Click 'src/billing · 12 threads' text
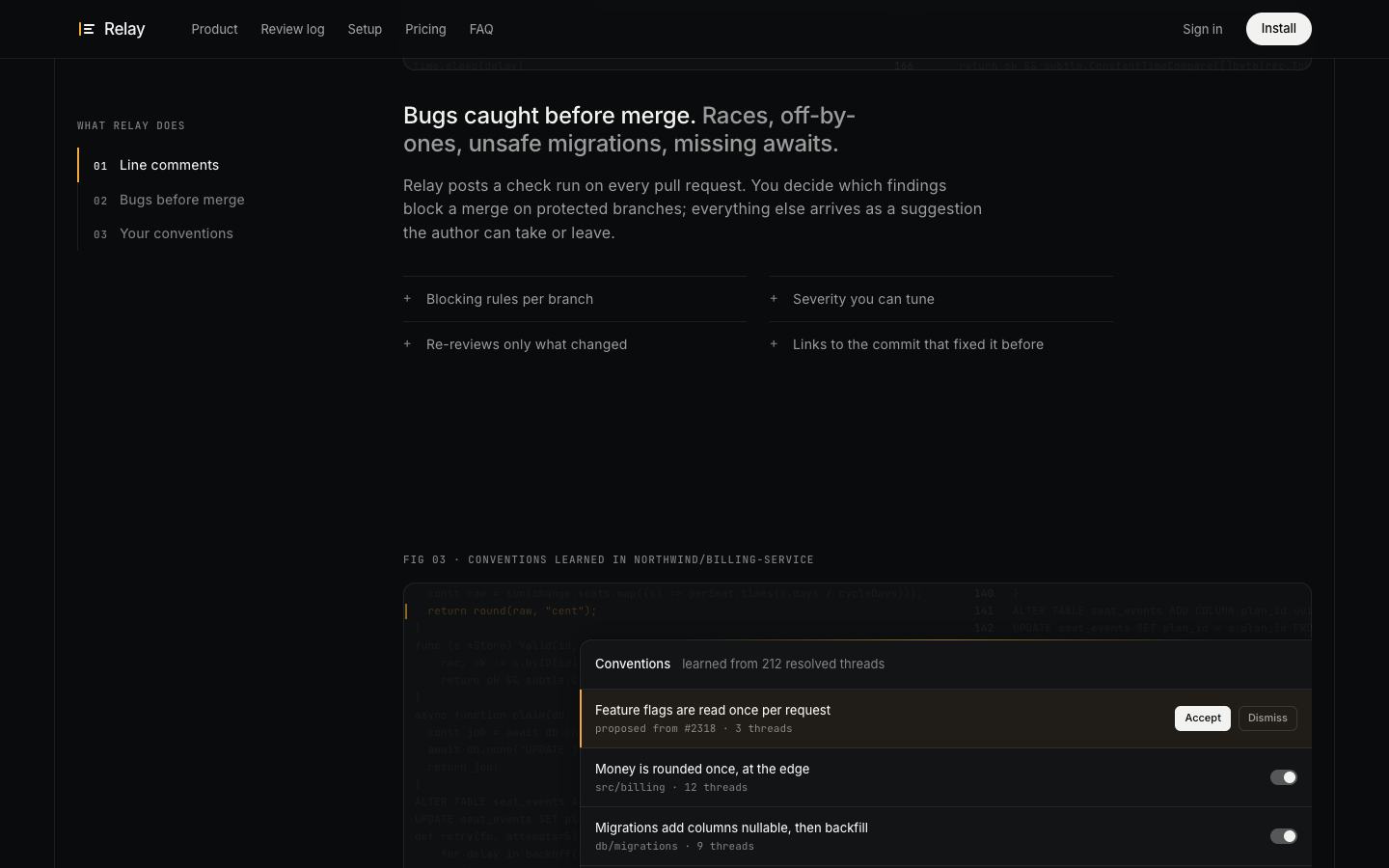The width and height of the screenshot is (1389, 868). click(x=671, y=787)
